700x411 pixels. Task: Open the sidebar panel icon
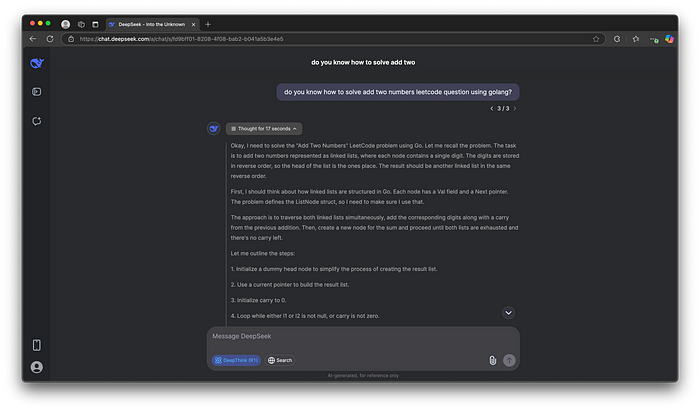pos(37,92)
